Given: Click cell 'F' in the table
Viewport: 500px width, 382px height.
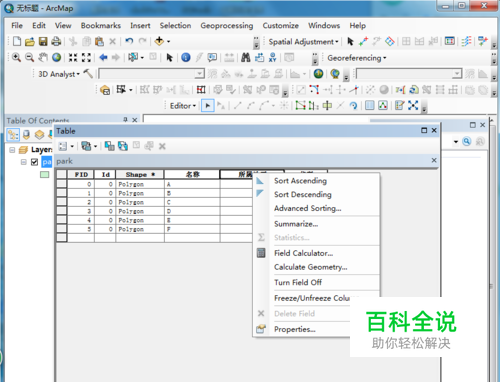Looking at the screenshot, I should [x=192, y=229].
